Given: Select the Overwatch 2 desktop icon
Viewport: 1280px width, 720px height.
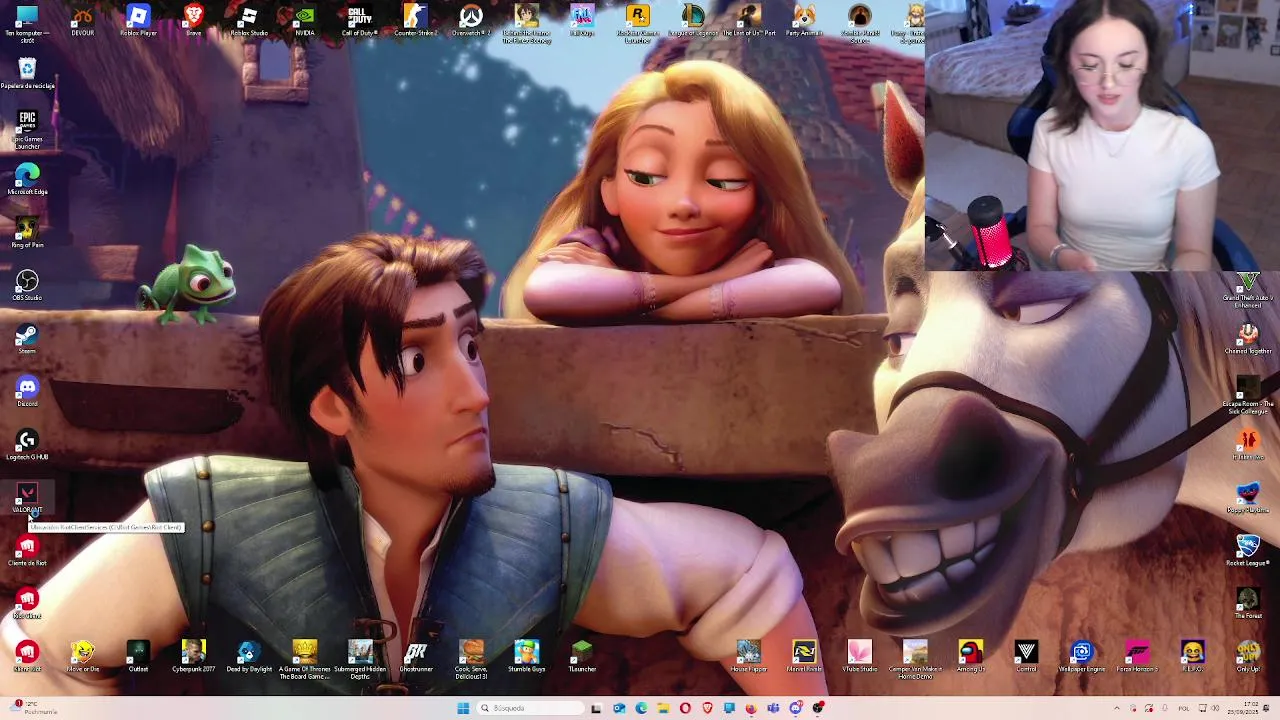Looking at the screenshot, I should [x=471, y=21].
